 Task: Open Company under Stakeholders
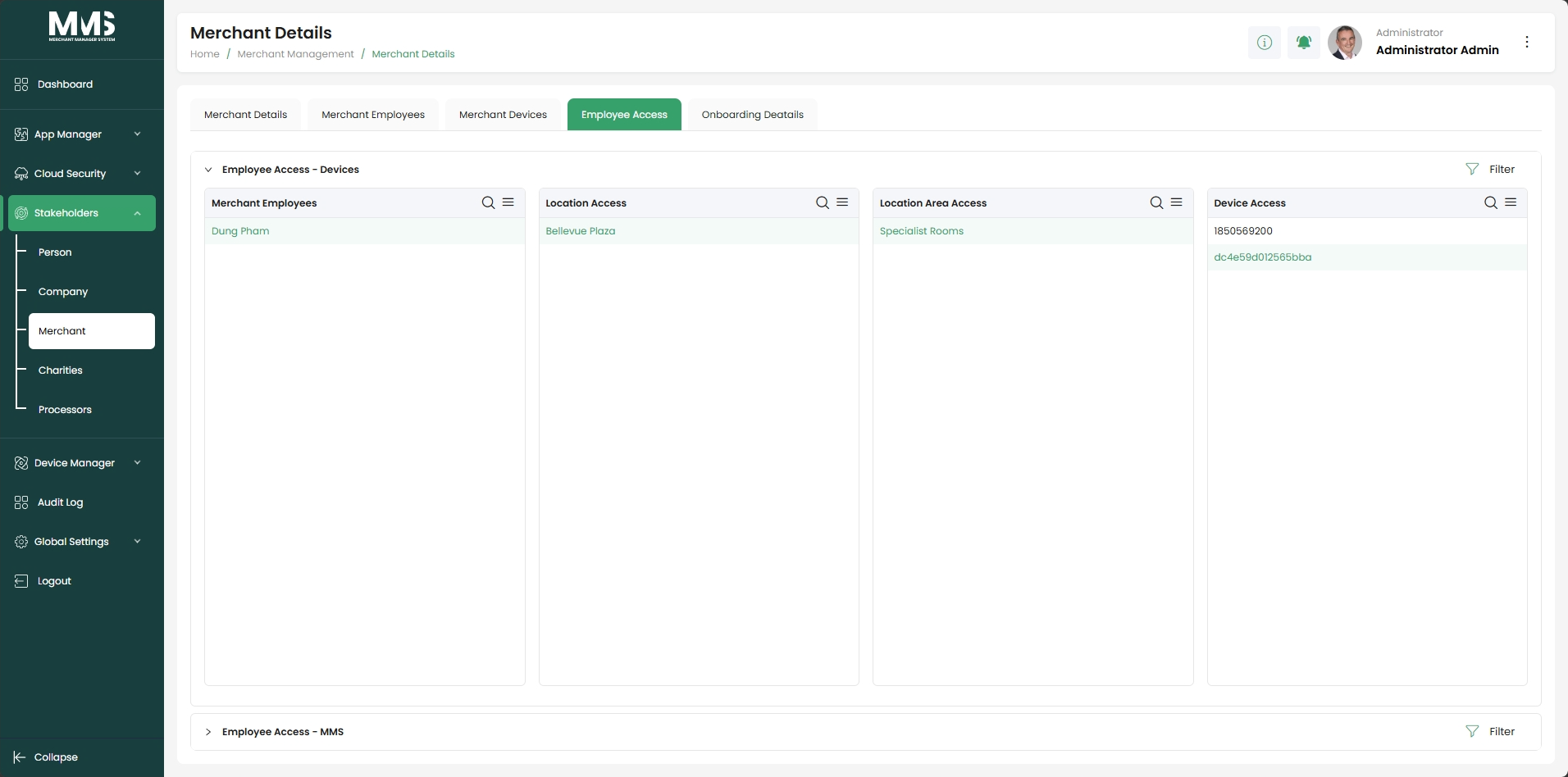[x=63, y=292]
